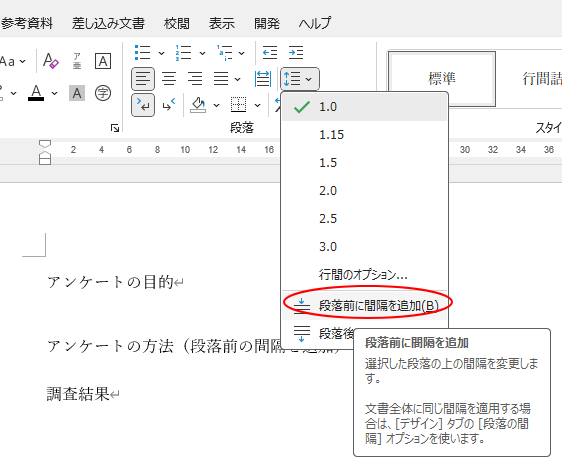Viewport: 562px width, 463px height.
Task: Toggle justify alignment
Action: pyautogui.click(x=221, y=78)
